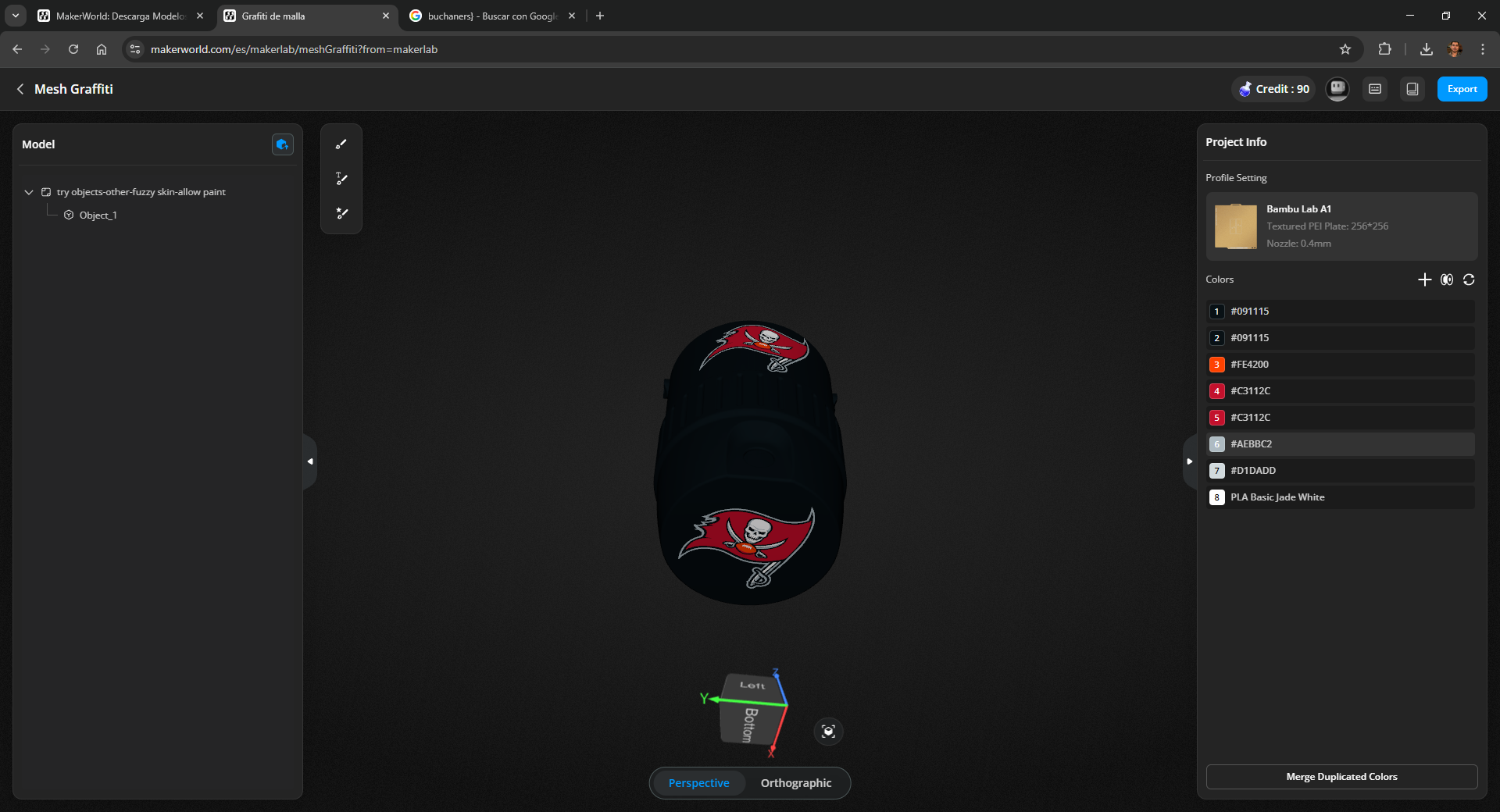
Task: Go back from Mesh Graffiti
Action: (20, 89)
